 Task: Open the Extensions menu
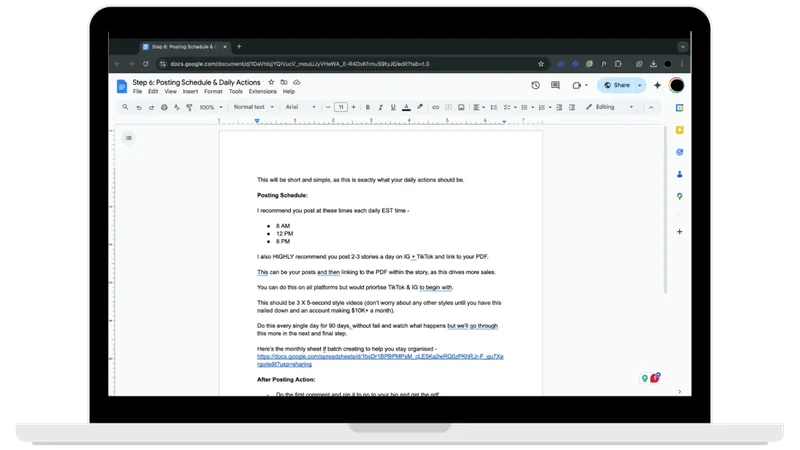point(263,92)
